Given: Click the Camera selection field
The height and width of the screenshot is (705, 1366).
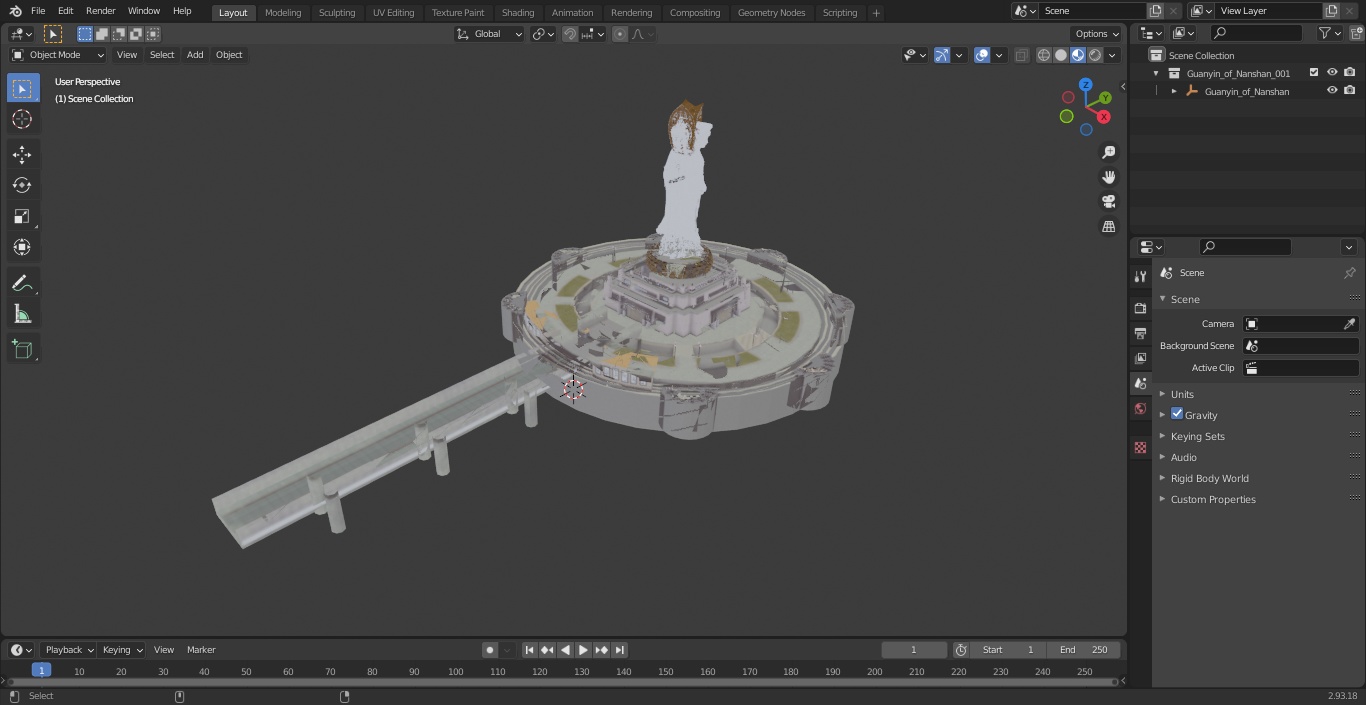Looking at the screenshot, I should click(1300, 324).
